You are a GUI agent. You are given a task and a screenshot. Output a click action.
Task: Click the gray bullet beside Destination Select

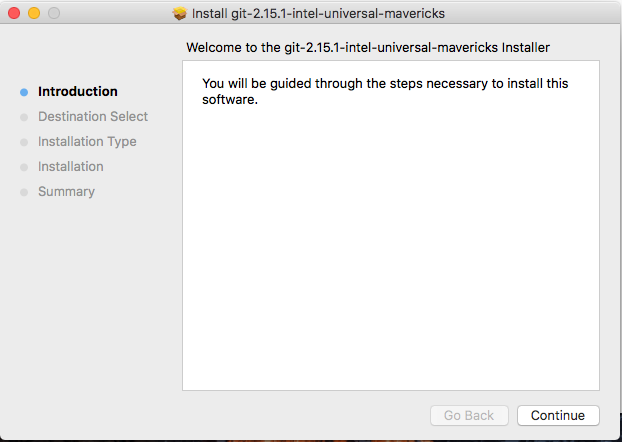[24, 117]
